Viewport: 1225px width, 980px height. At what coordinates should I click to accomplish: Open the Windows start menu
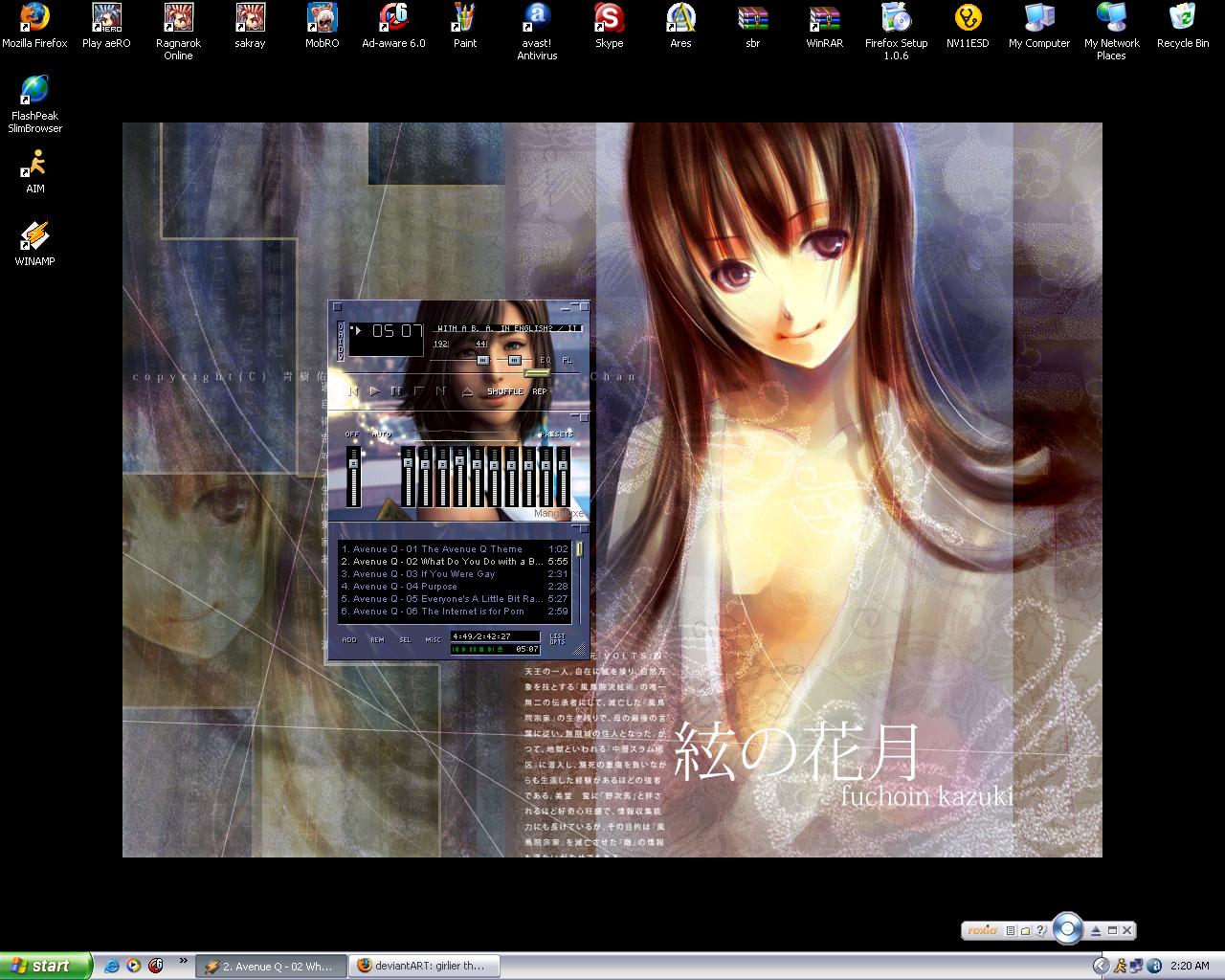coord(46,966)
